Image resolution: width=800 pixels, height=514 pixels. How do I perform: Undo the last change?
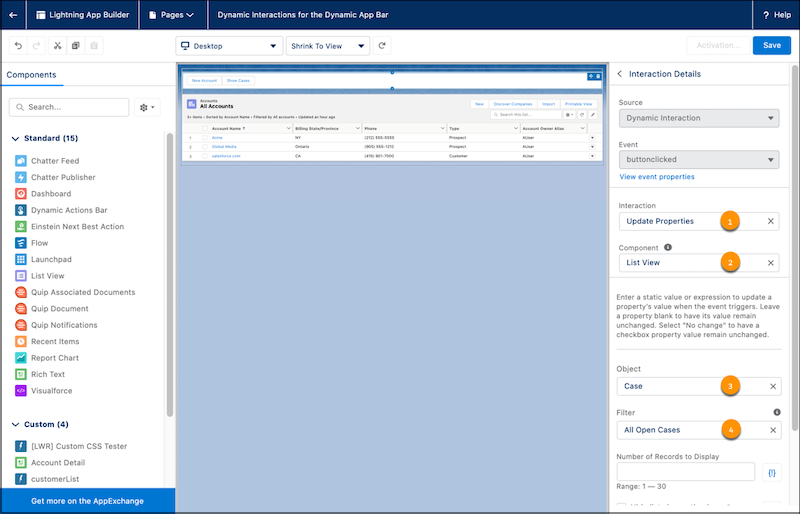click(18, 45)
